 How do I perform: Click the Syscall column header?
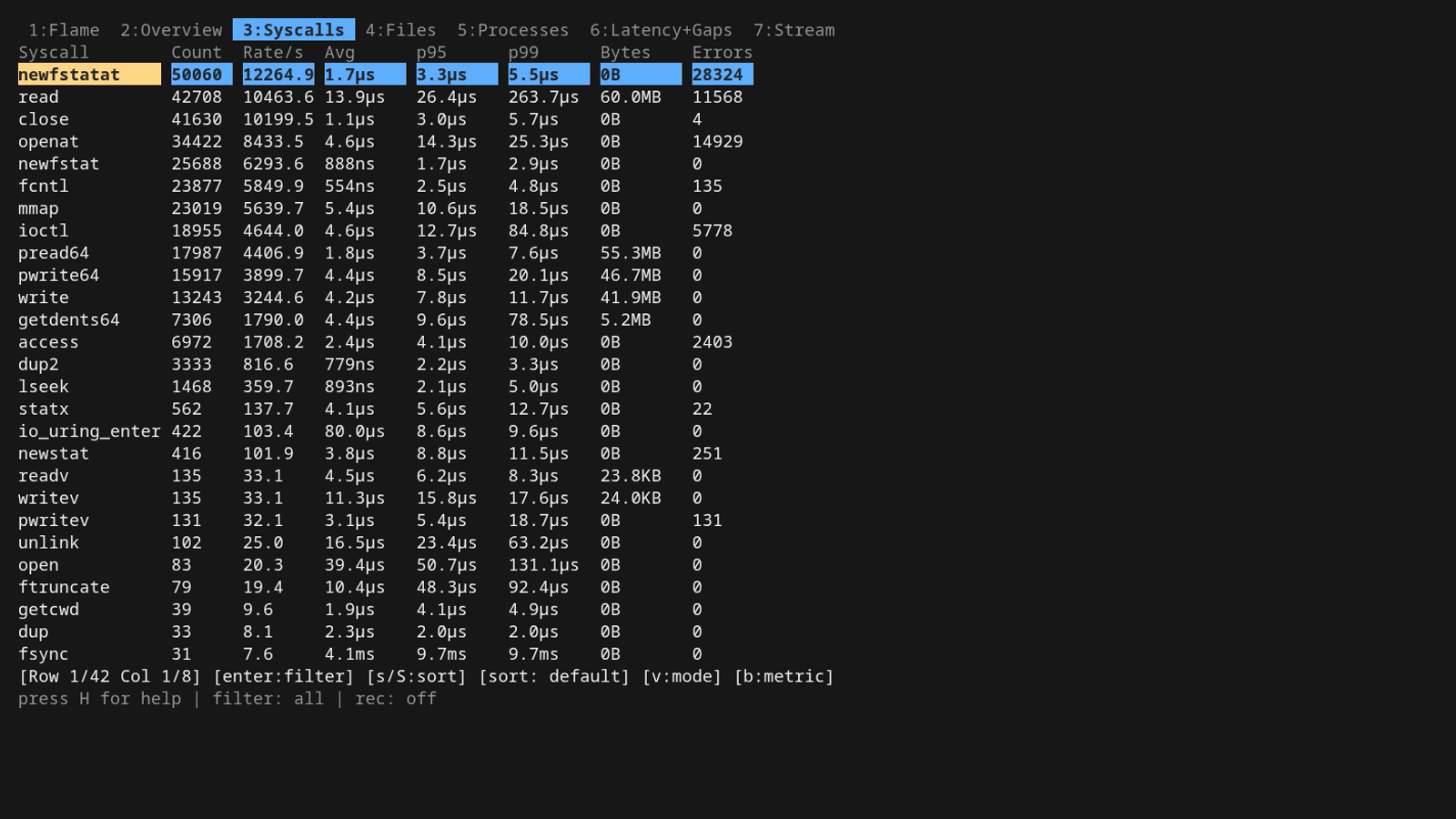pyautogui.click(x=54, y=53)
